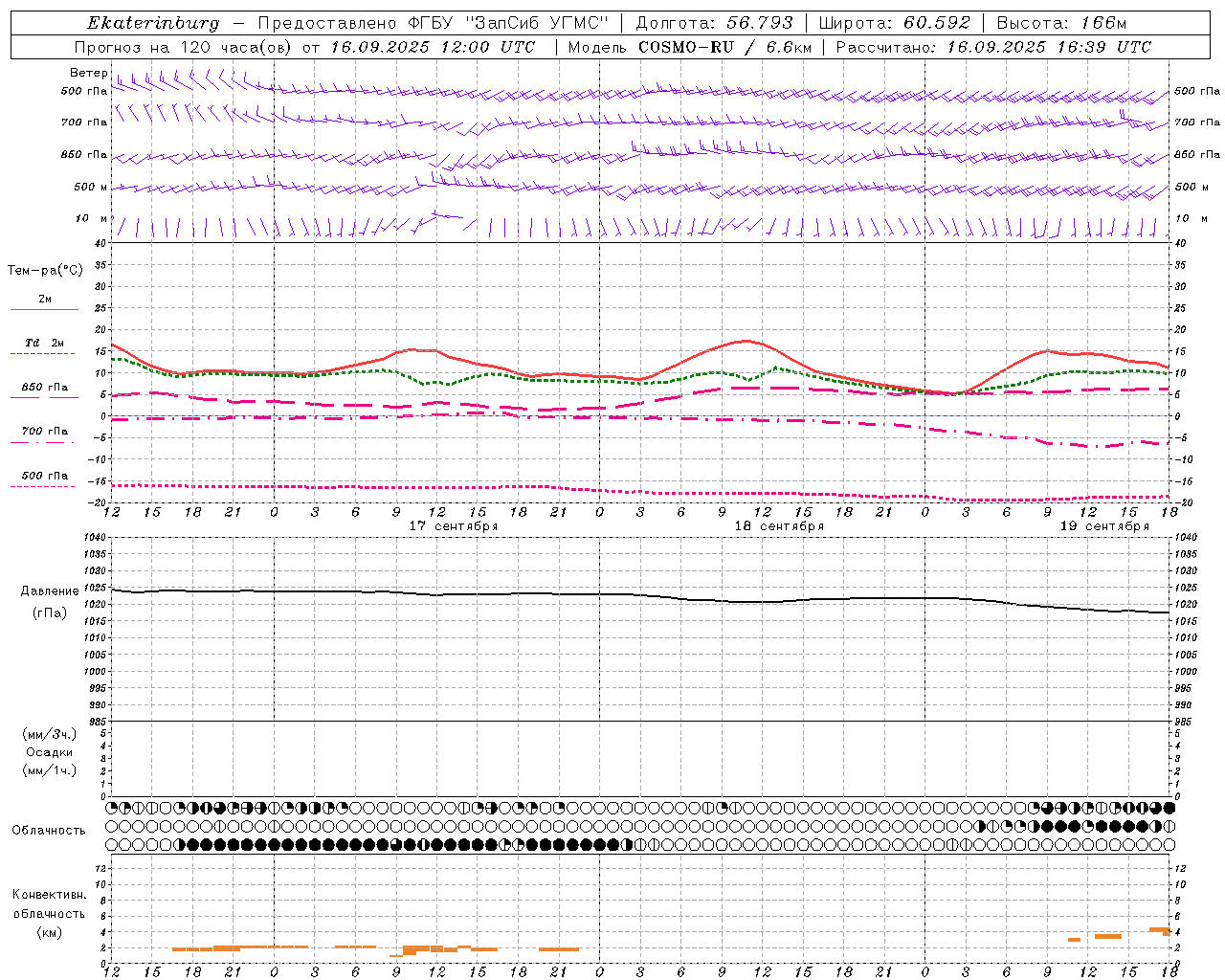The image size is (1225, 980).
Task: Click the right-side 10 м wind level label
Action: (1191, 218)
